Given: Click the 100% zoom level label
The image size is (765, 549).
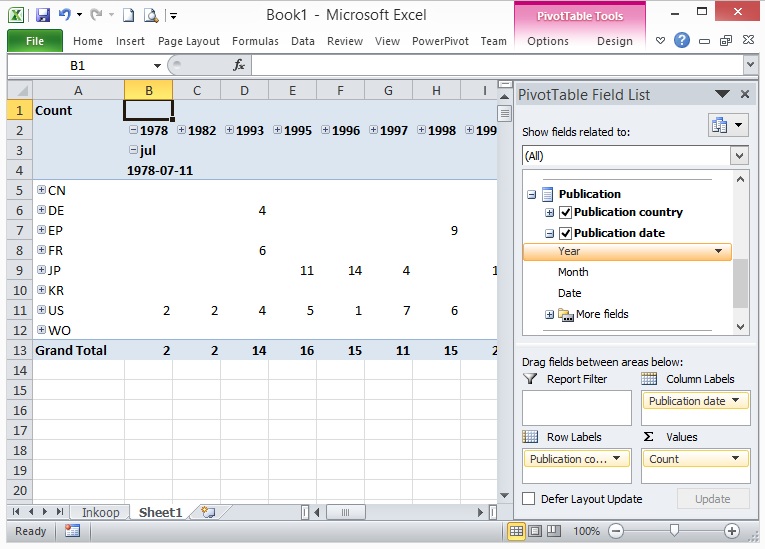Looking at the screenshot, I should tap(586, 531).
